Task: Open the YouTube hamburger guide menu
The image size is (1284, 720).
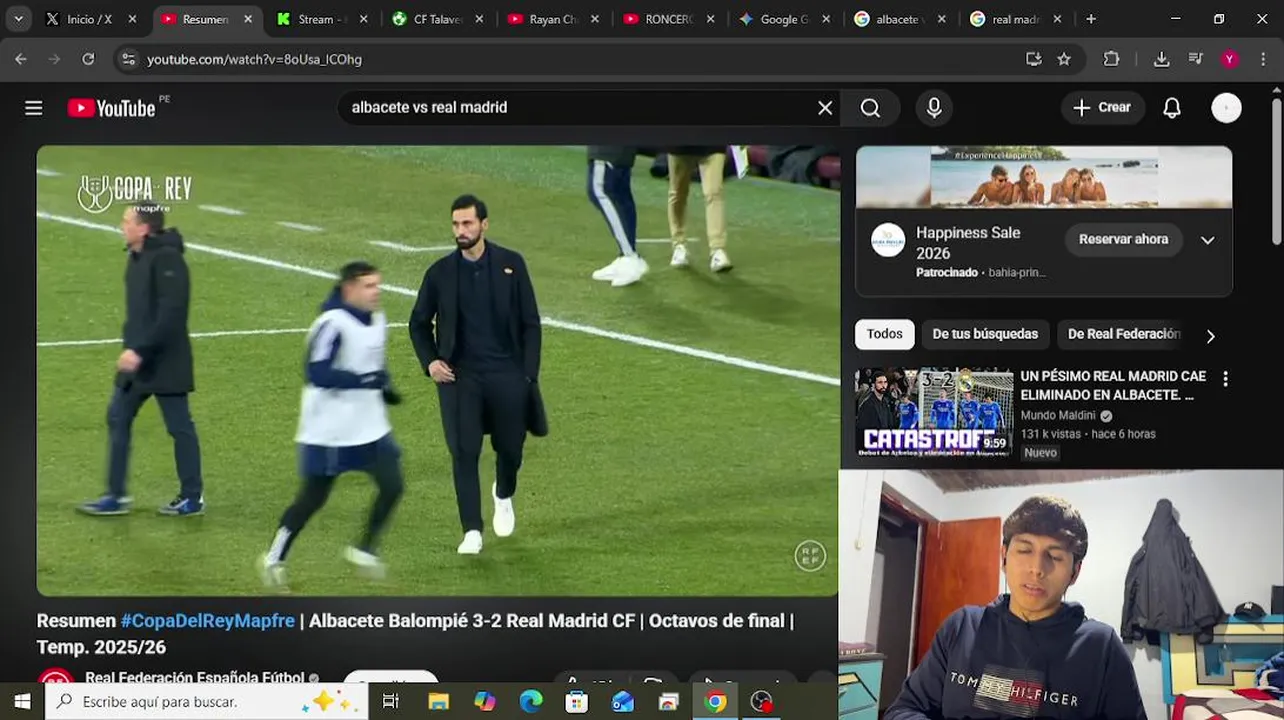Action: coord(34,108)
